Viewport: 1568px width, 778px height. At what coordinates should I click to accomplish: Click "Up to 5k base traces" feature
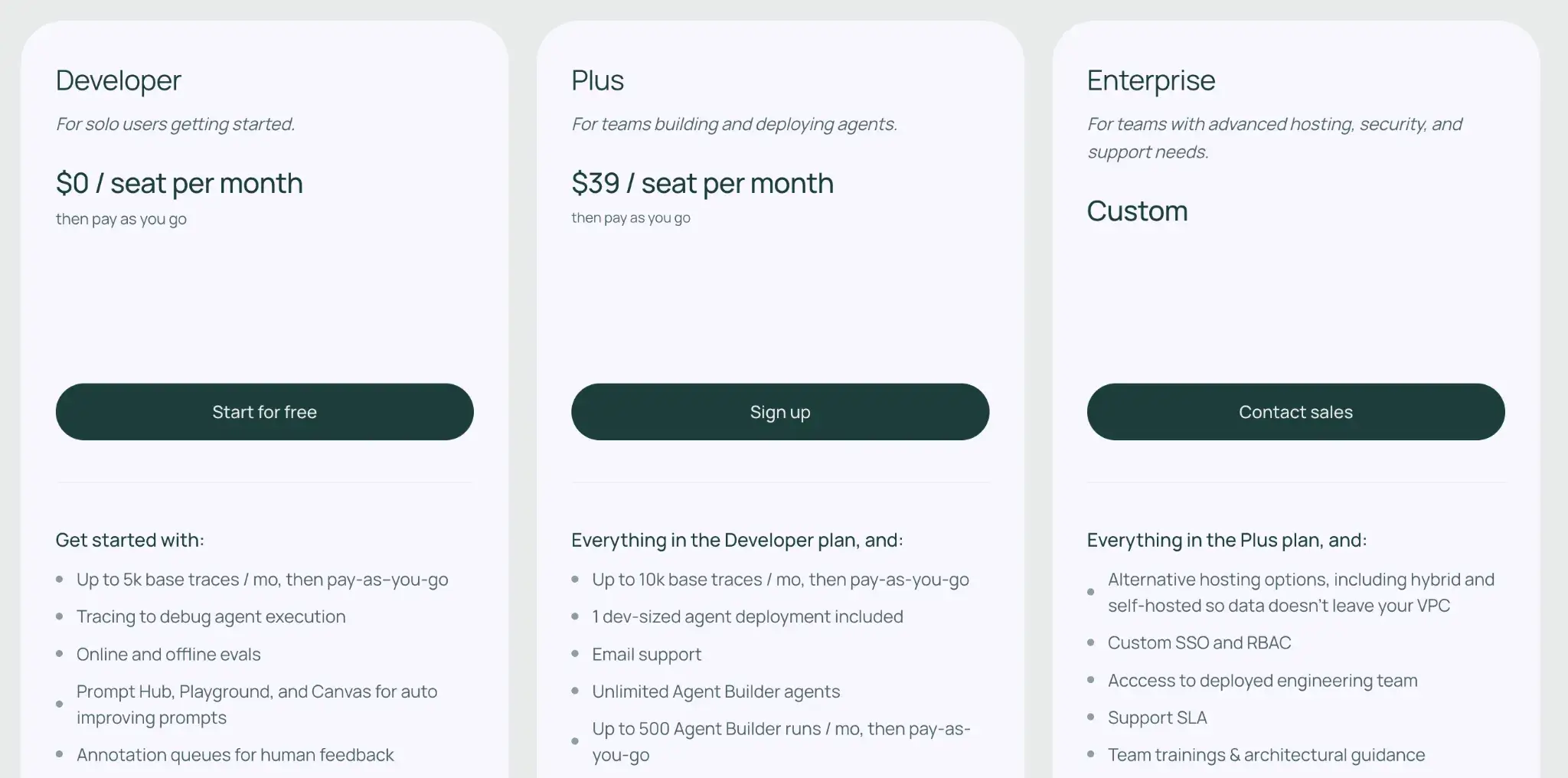[x=262, y=580]
